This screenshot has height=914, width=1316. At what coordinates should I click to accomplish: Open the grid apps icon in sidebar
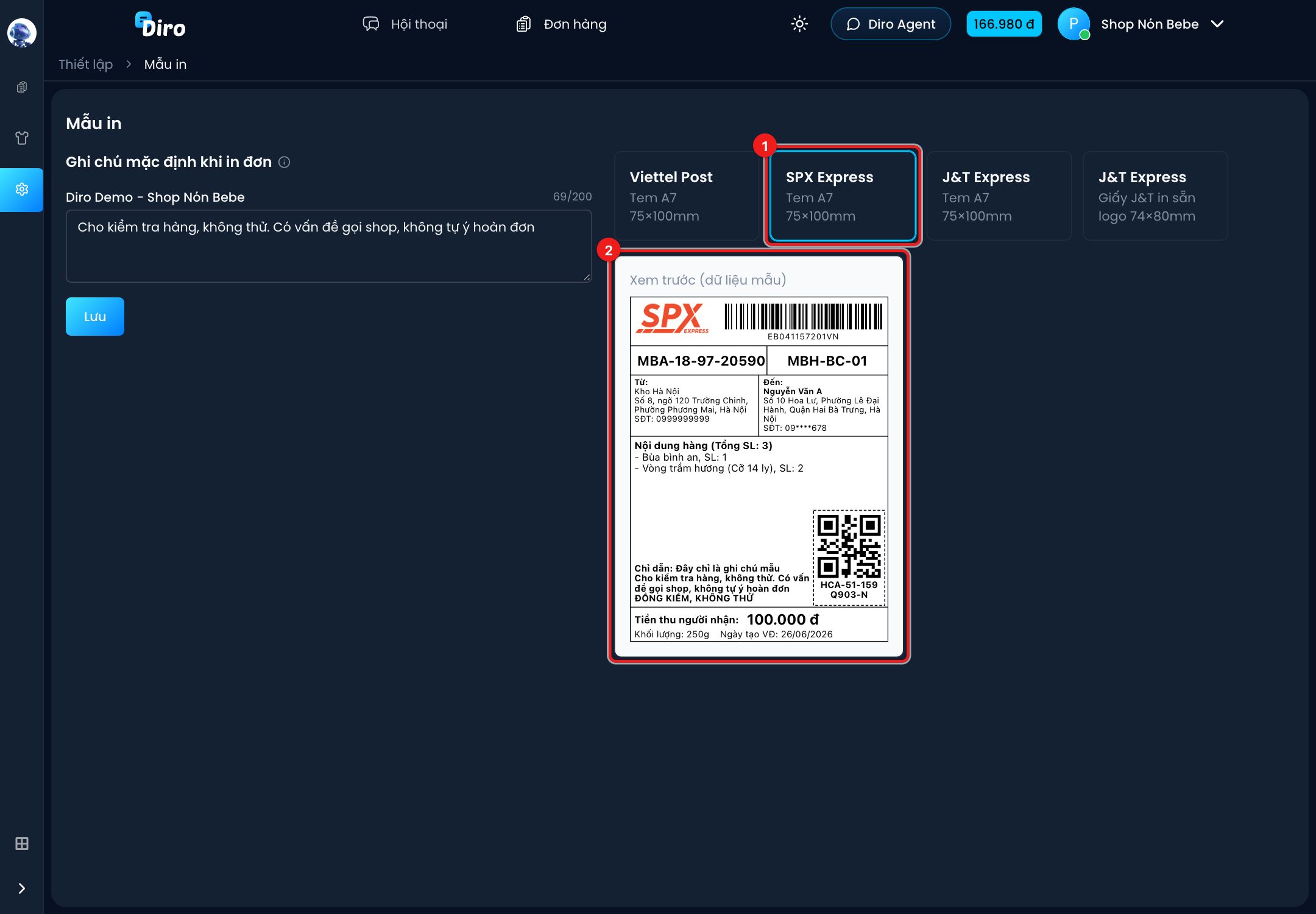click(x=21, y=844)
